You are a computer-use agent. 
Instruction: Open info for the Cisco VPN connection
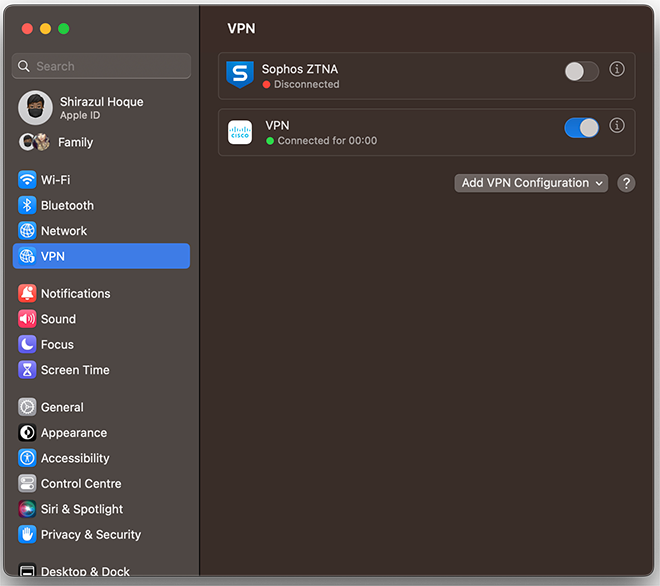tap(617, 126)
